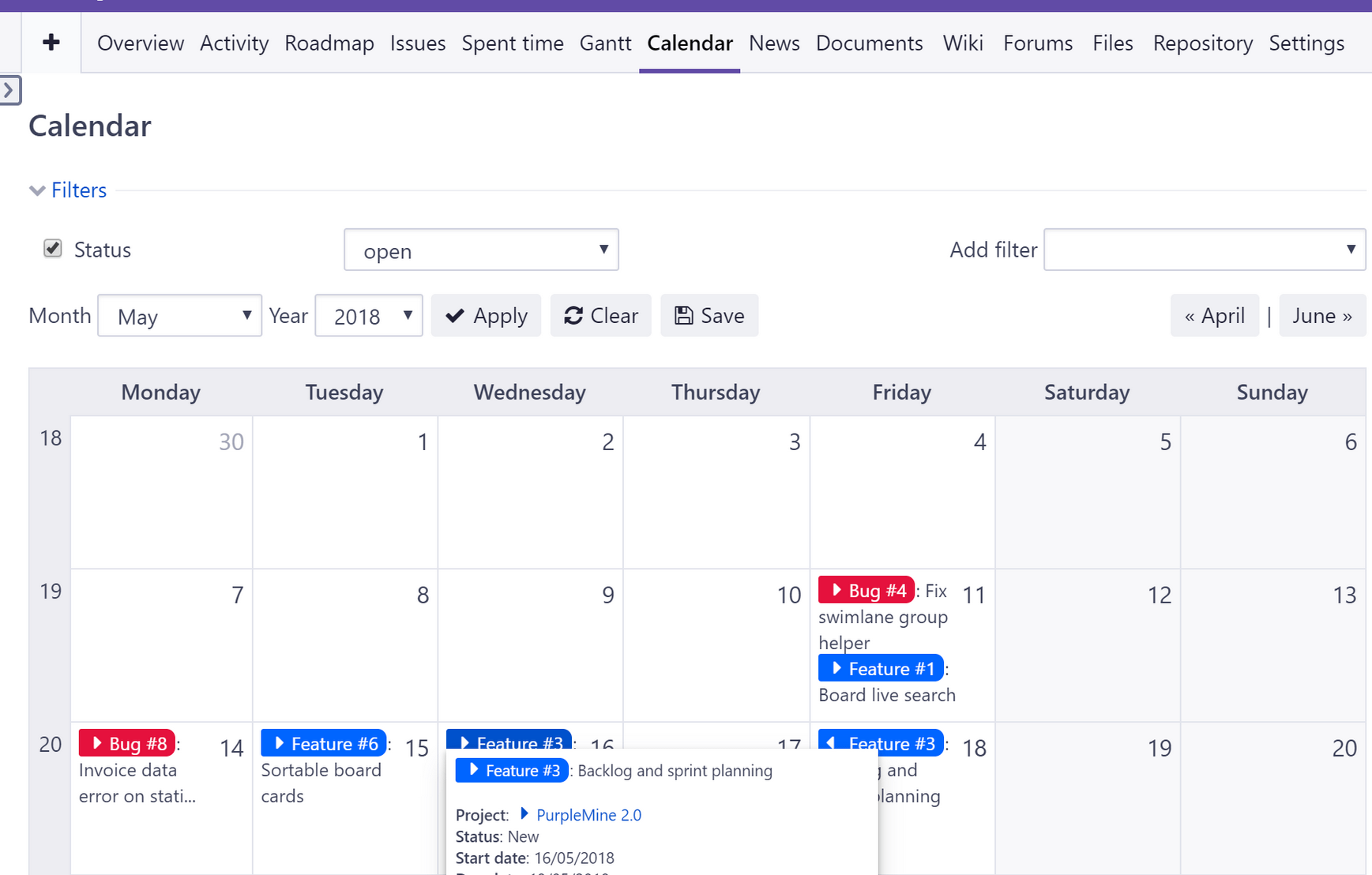Open the PurpleMine 2.0 project link
Screen dimensions: 1372x875
[588, 815]
